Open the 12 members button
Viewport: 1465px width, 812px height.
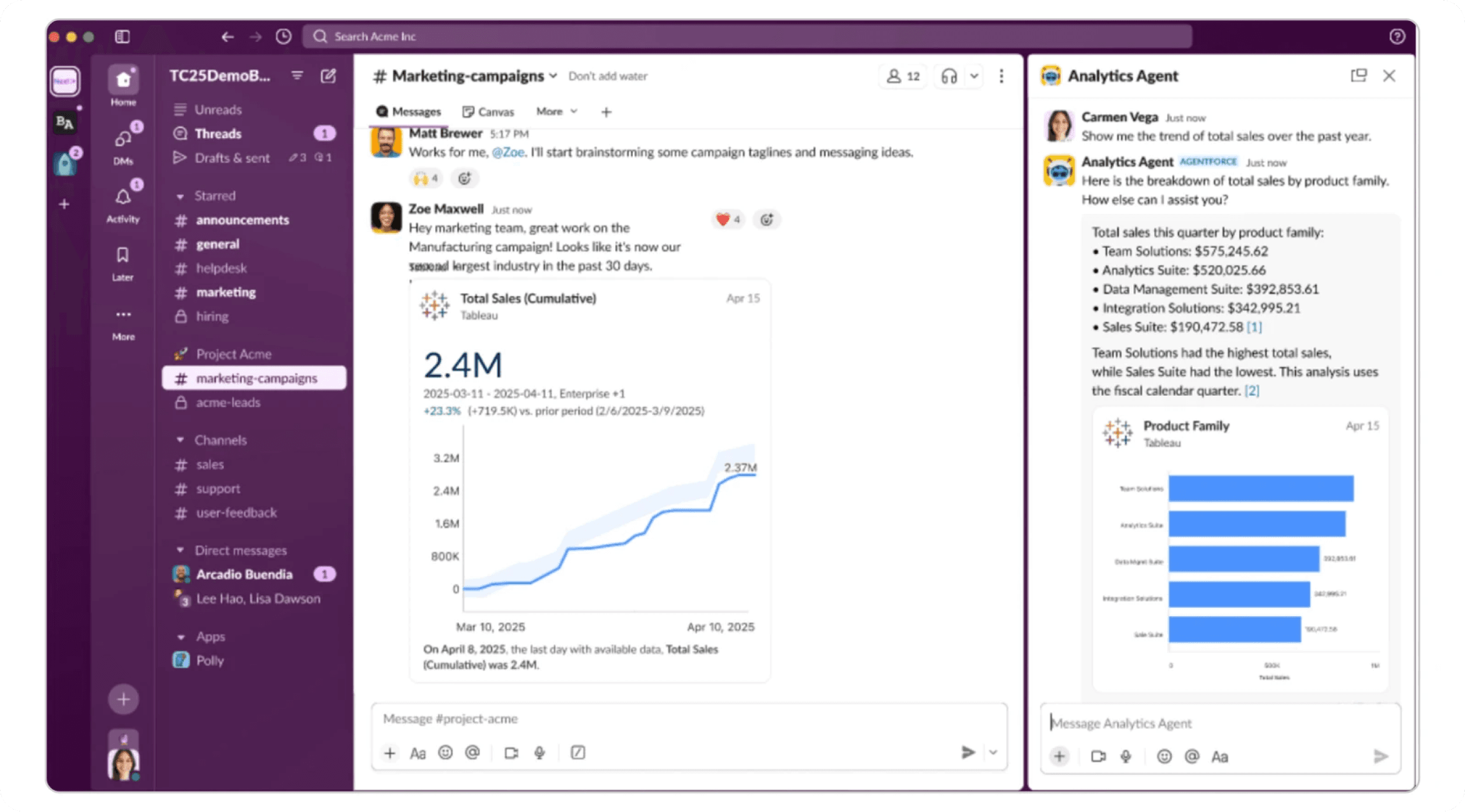pos(903,76)
